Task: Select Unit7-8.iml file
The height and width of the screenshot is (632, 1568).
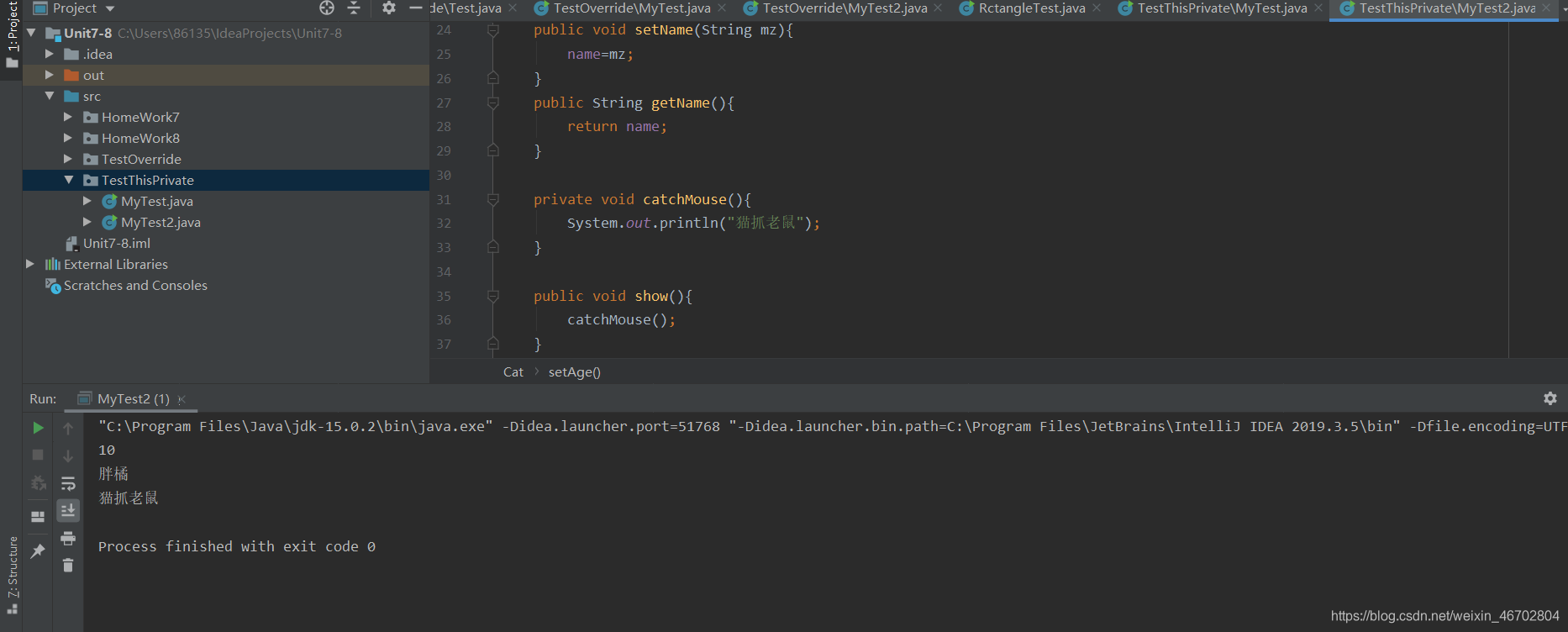Action: pos(116,243)
